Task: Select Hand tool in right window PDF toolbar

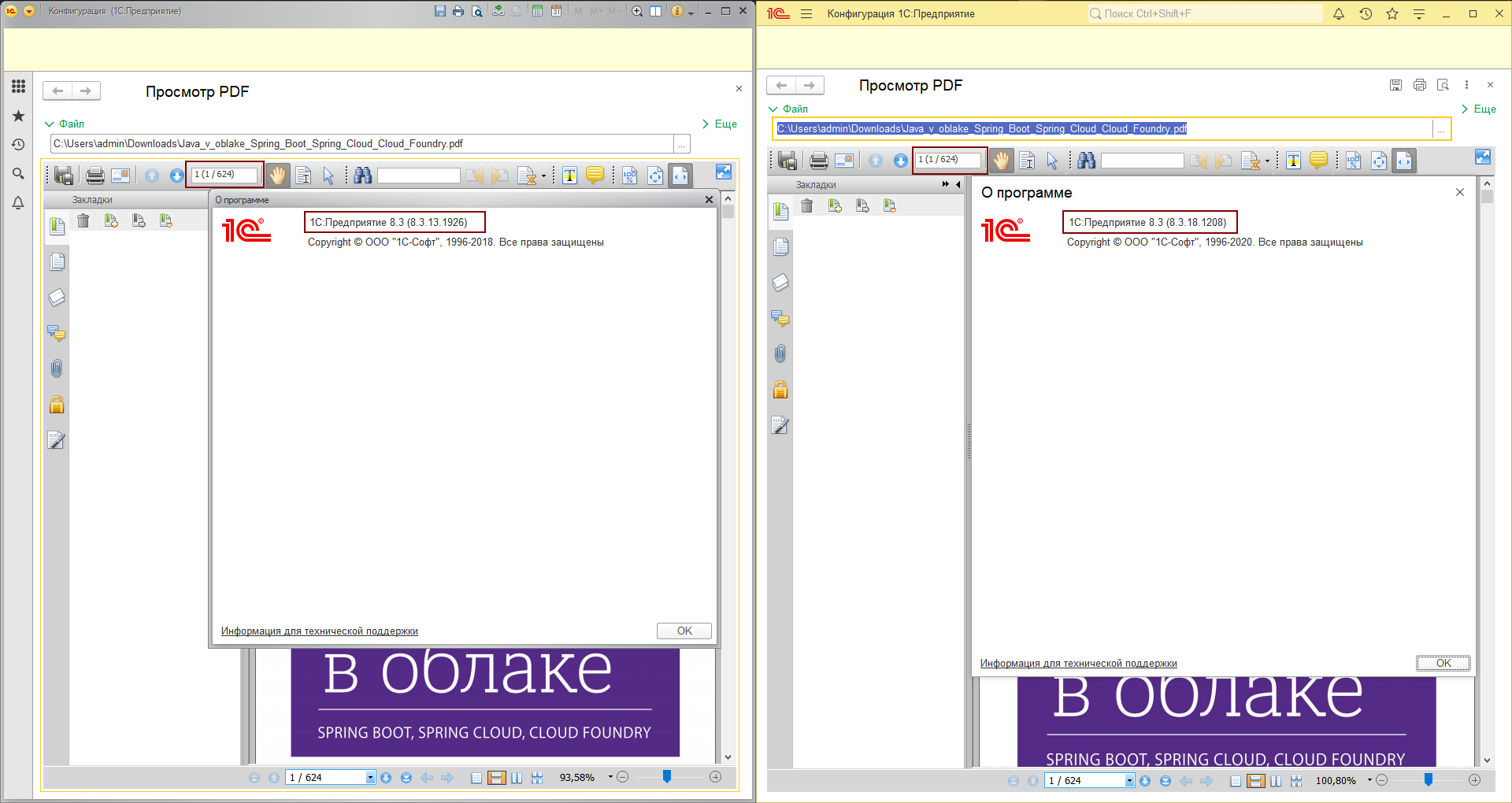Action: coord(1001,161)
